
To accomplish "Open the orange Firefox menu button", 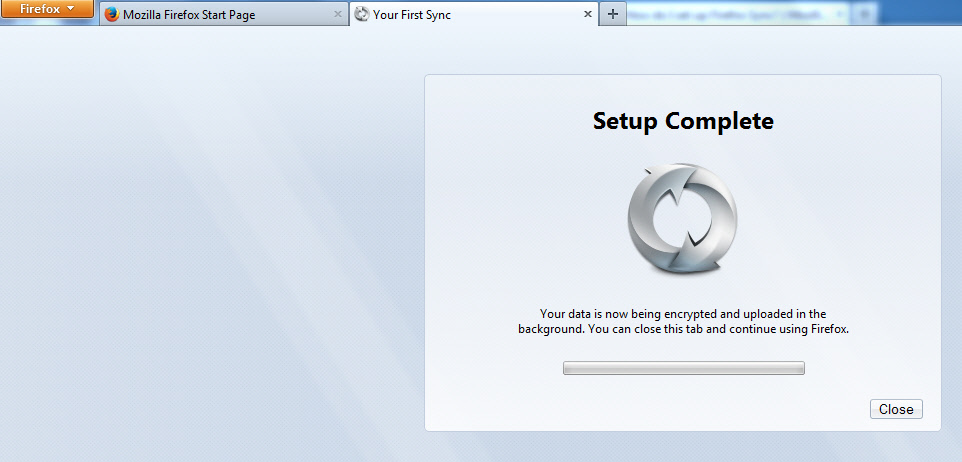I will click(x=47, y=9).
